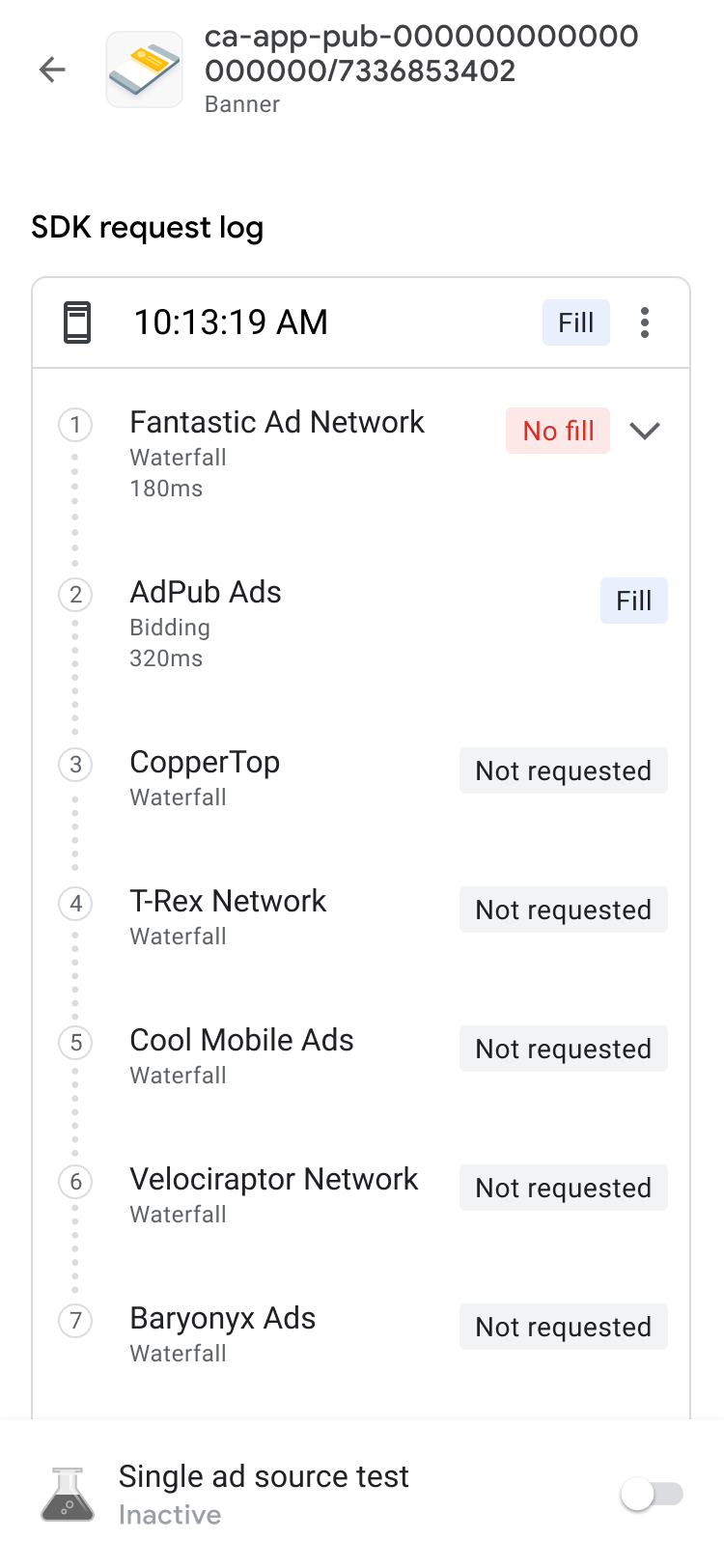Click step number 2 circle for AdPub Ads
The height and width of the screenshot is (1568, 724).
[x=75, y=595]
